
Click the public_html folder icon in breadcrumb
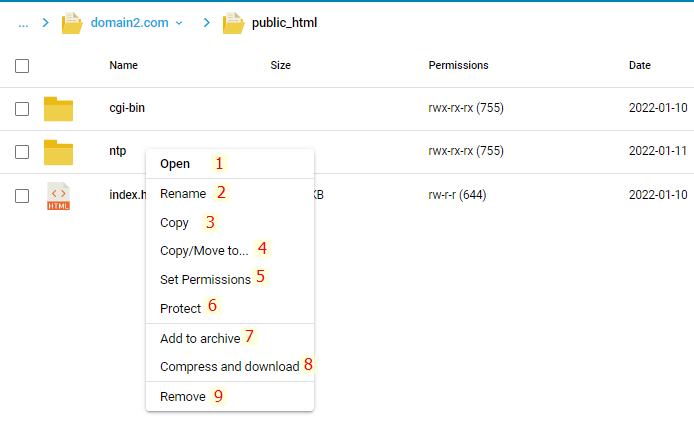click(x=233, y=22)
